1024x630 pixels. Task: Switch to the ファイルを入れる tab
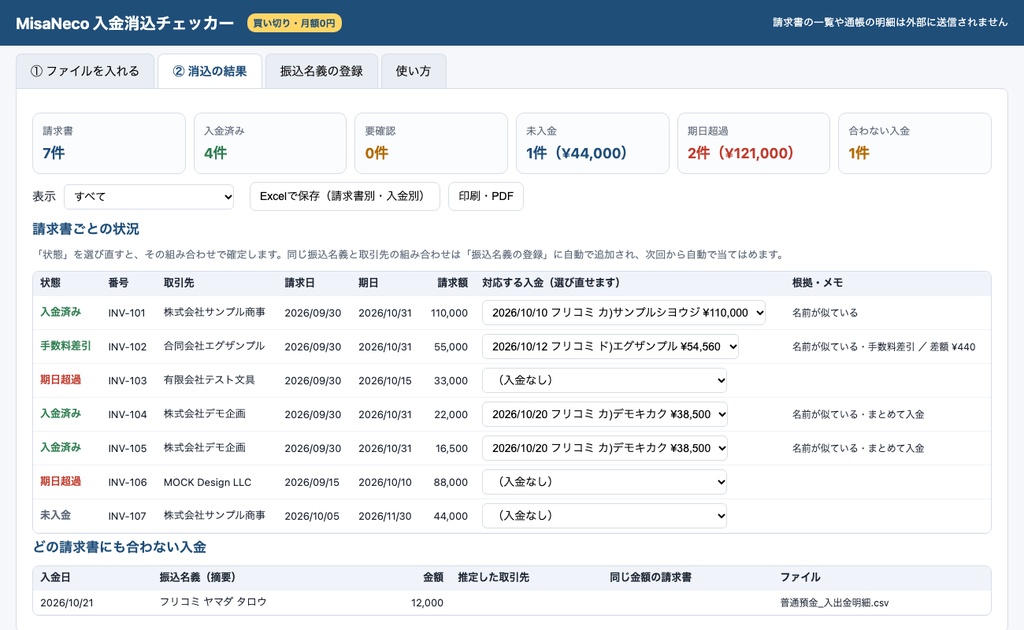(85, 71)
